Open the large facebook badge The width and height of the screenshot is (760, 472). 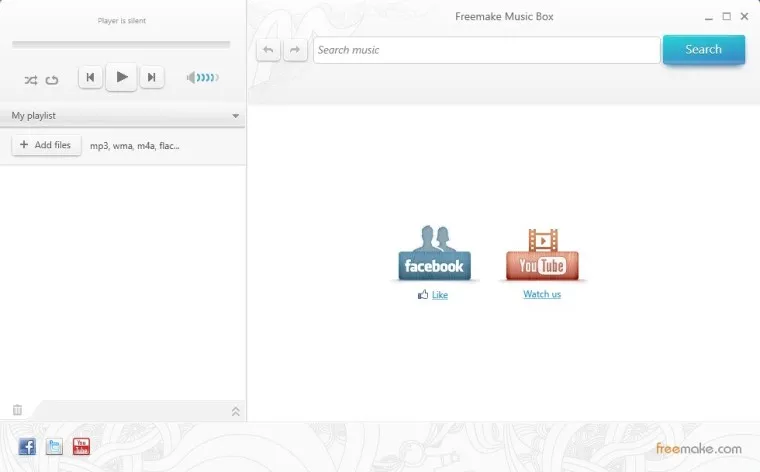[x=434, y=253]
